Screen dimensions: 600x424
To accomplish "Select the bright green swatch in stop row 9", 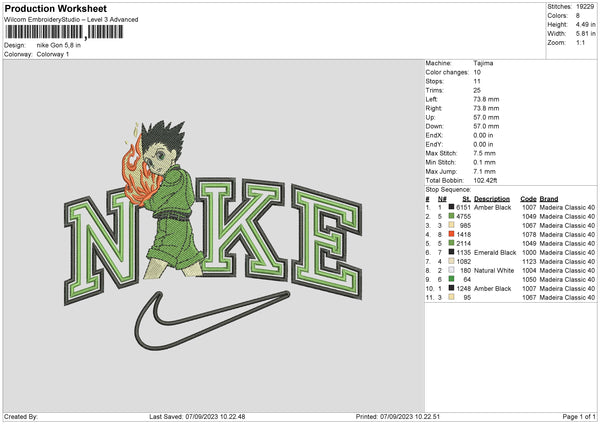I will coord(452,279).
